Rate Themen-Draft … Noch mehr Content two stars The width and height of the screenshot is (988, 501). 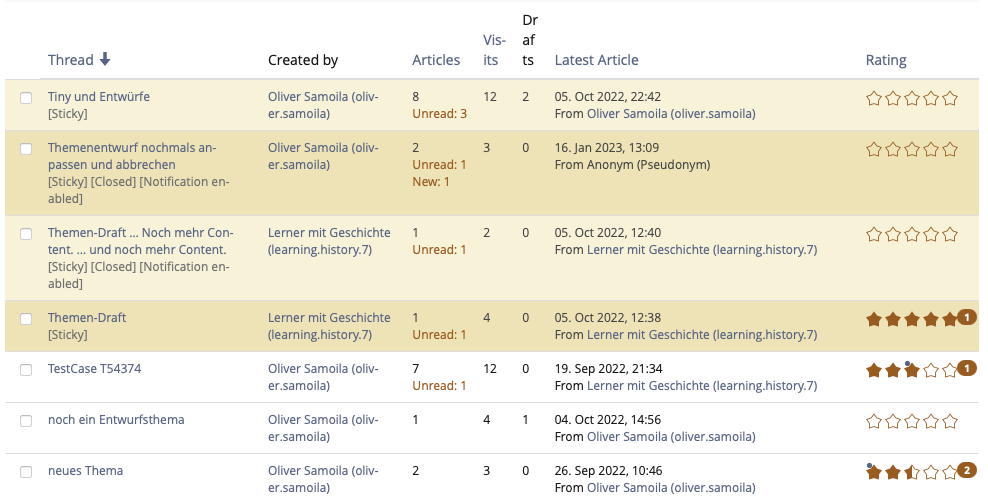tap(893, 234)
